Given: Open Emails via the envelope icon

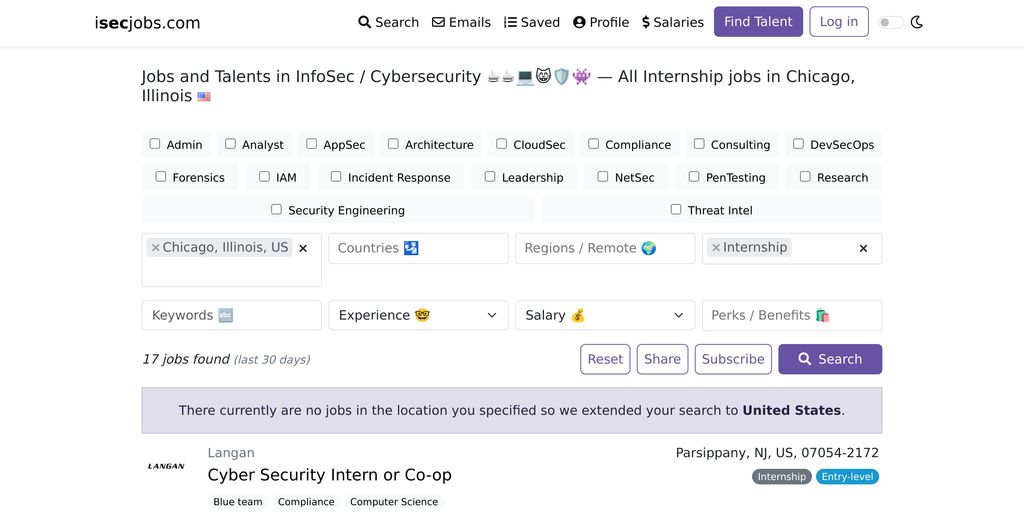Looking at the screenshot, I should 438,22.
